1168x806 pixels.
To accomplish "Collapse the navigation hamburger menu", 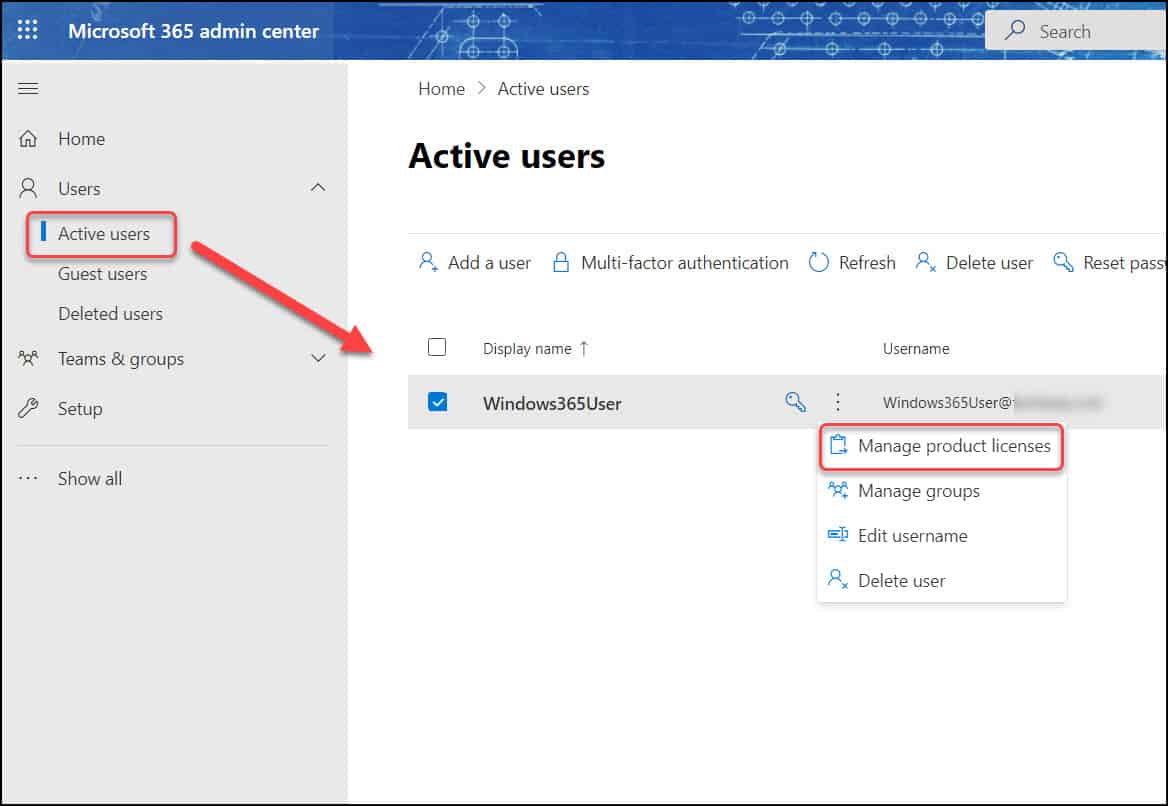I will [28, 89].
